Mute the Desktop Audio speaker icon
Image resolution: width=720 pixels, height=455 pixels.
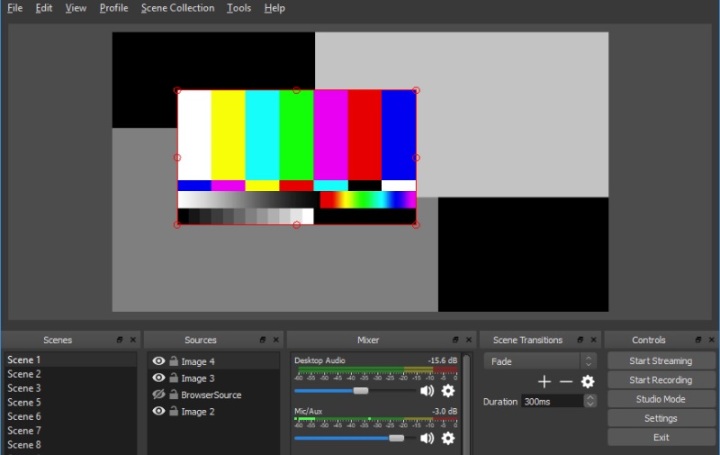427,391
